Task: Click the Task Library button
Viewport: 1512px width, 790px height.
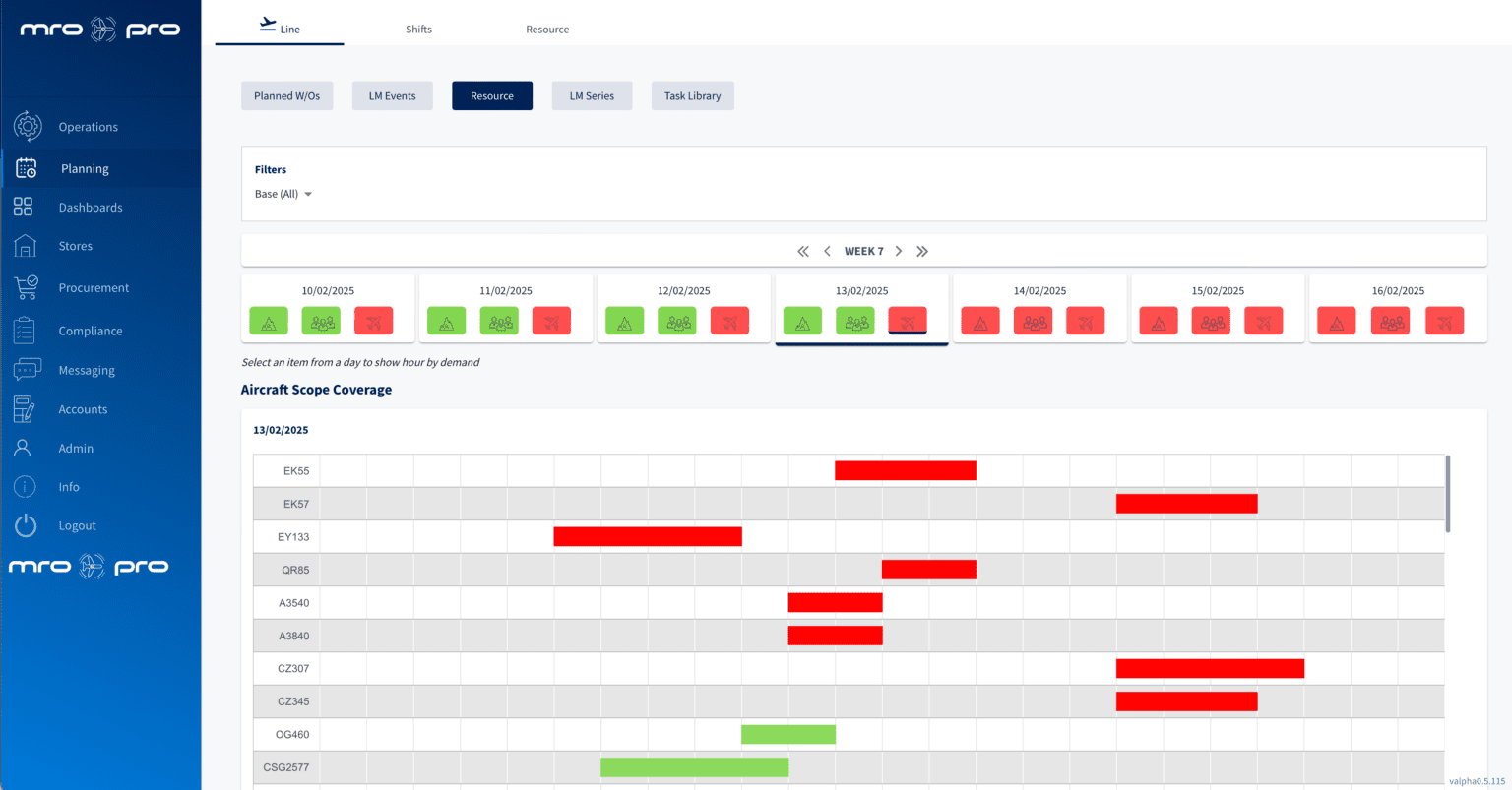Action: point(692,95)
